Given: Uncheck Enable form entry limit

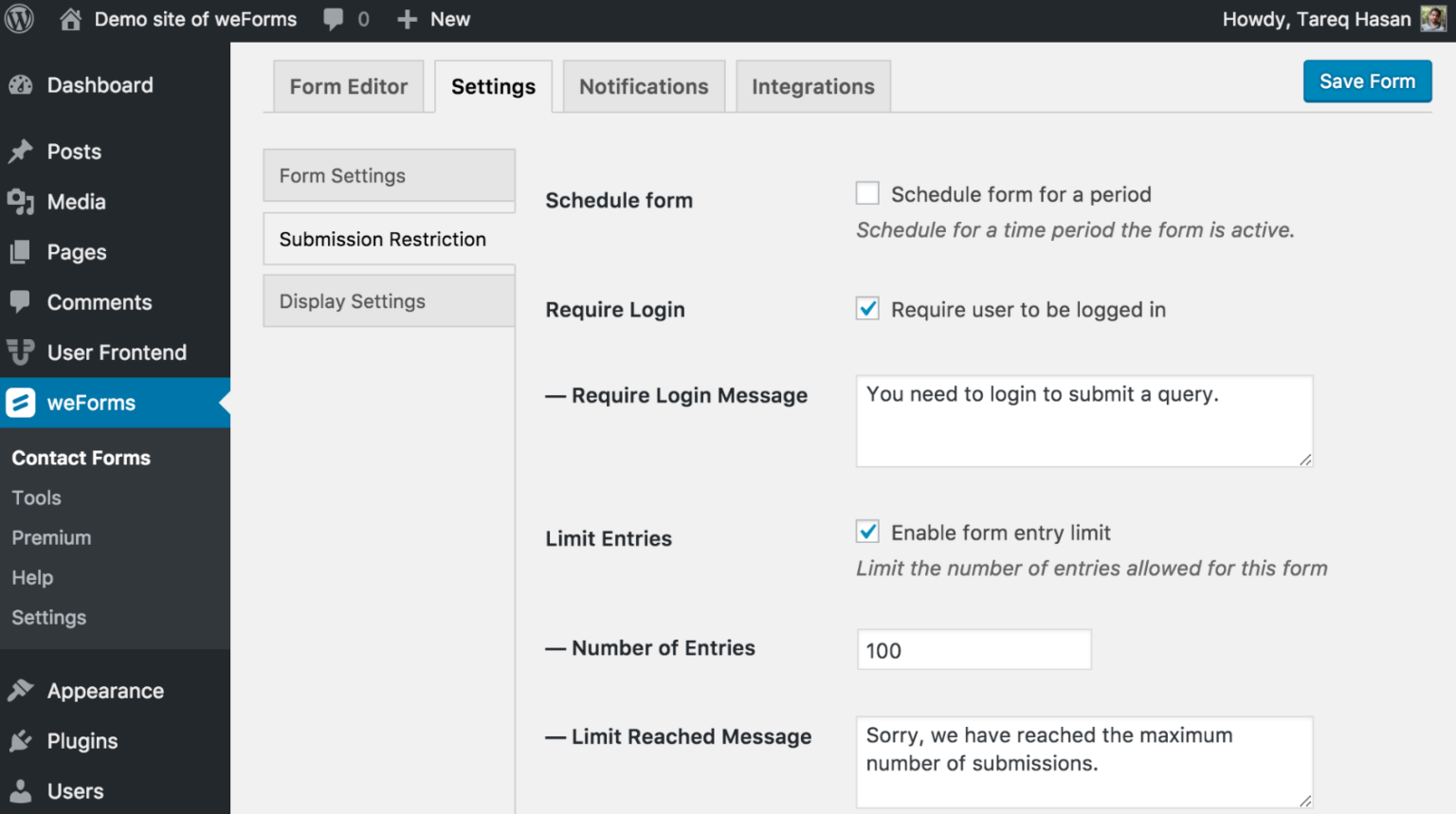Looking at the screenshot, I should click(x=867, y=532).
